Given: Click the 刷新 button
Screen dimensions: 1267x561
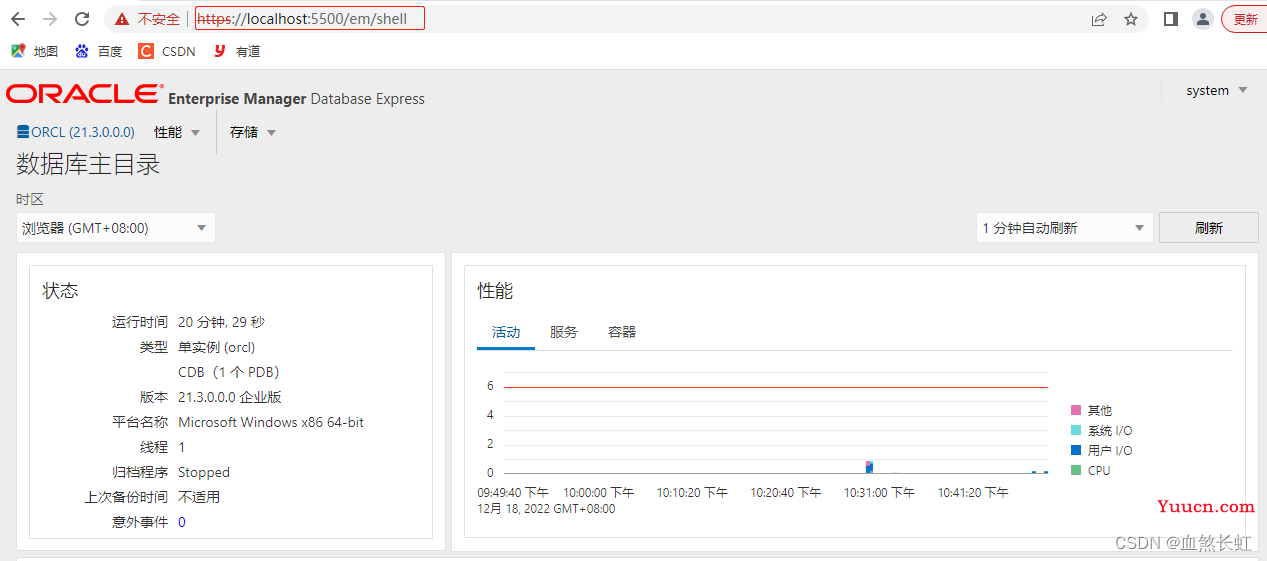Looking at the screenshot, I should pos(1208,228).
